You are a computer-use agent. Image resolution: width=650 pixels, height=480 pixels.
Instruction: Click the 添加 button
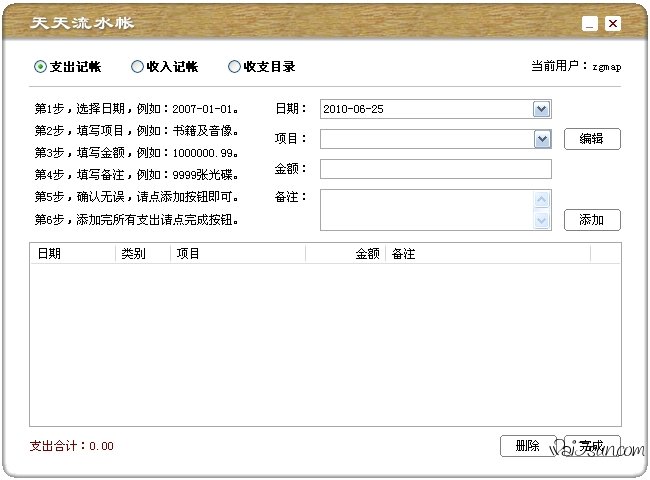click(592, 220)
